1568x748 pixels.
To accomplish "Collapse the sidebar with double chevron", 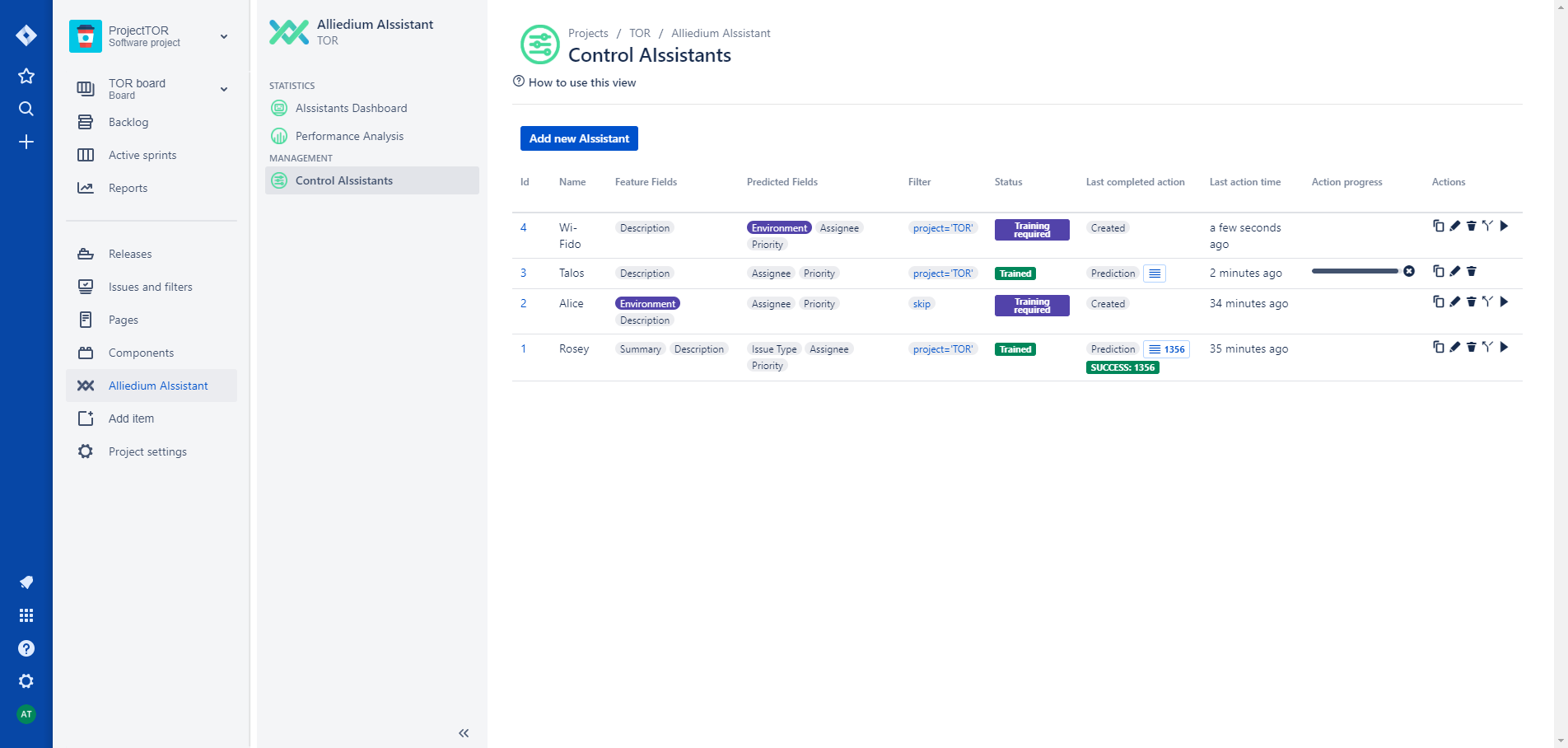I will [464, 733].
